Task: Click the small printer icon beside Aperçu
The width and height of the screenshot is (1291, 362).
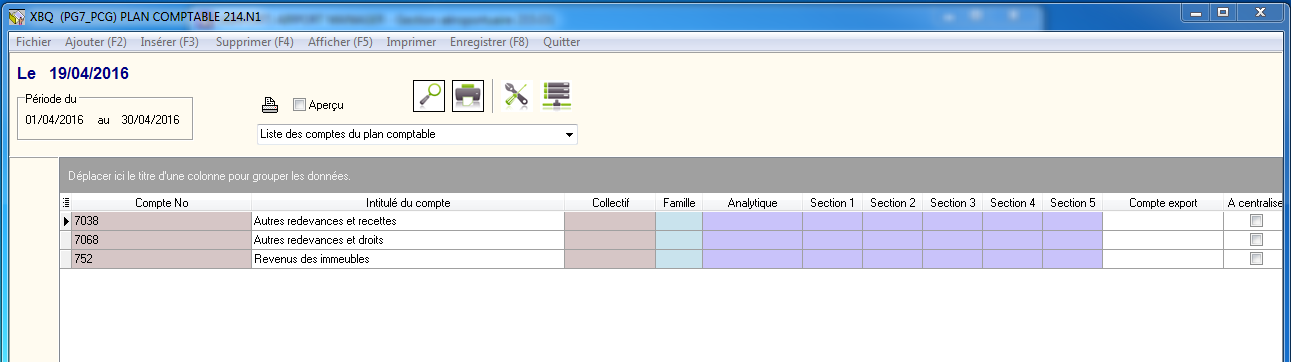Action: [270, 104]
